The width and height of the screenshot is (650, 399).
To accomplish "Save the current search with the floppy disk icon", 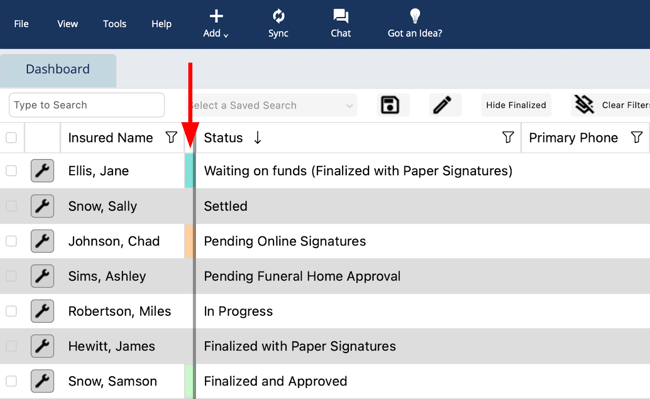I will click(x=390, y=105).
